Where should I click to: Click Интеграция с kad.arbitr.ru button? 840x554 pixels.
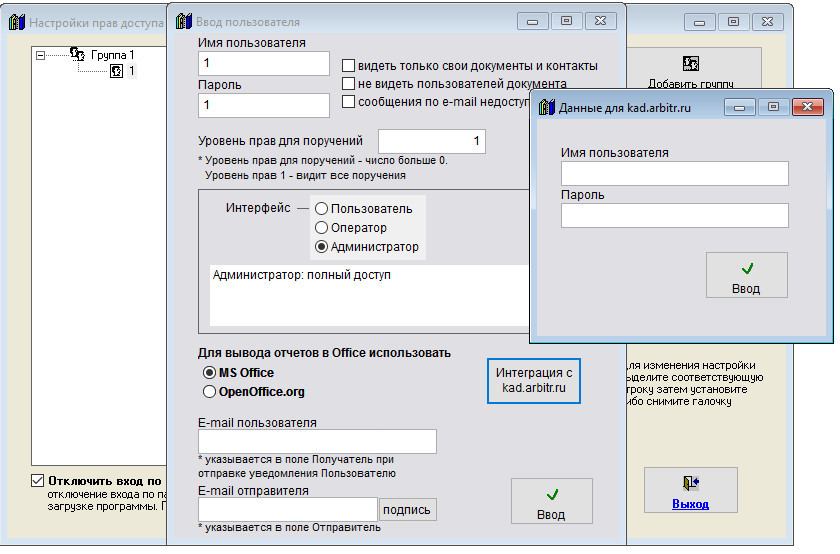pyautogui.click(x=534, y=380)
